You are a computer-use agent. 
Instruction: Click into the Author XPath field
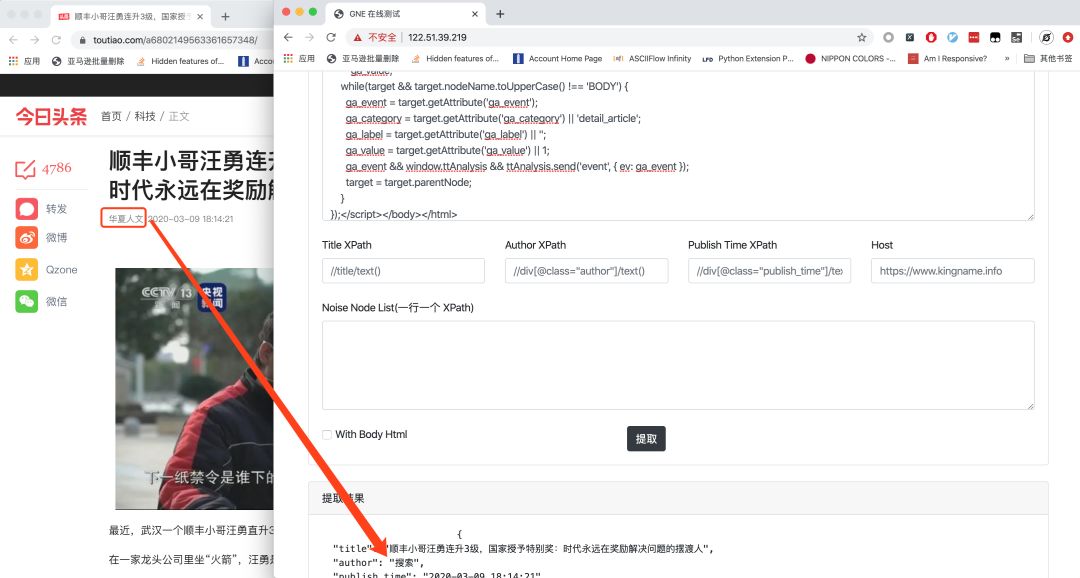click(x=586, y=271)
